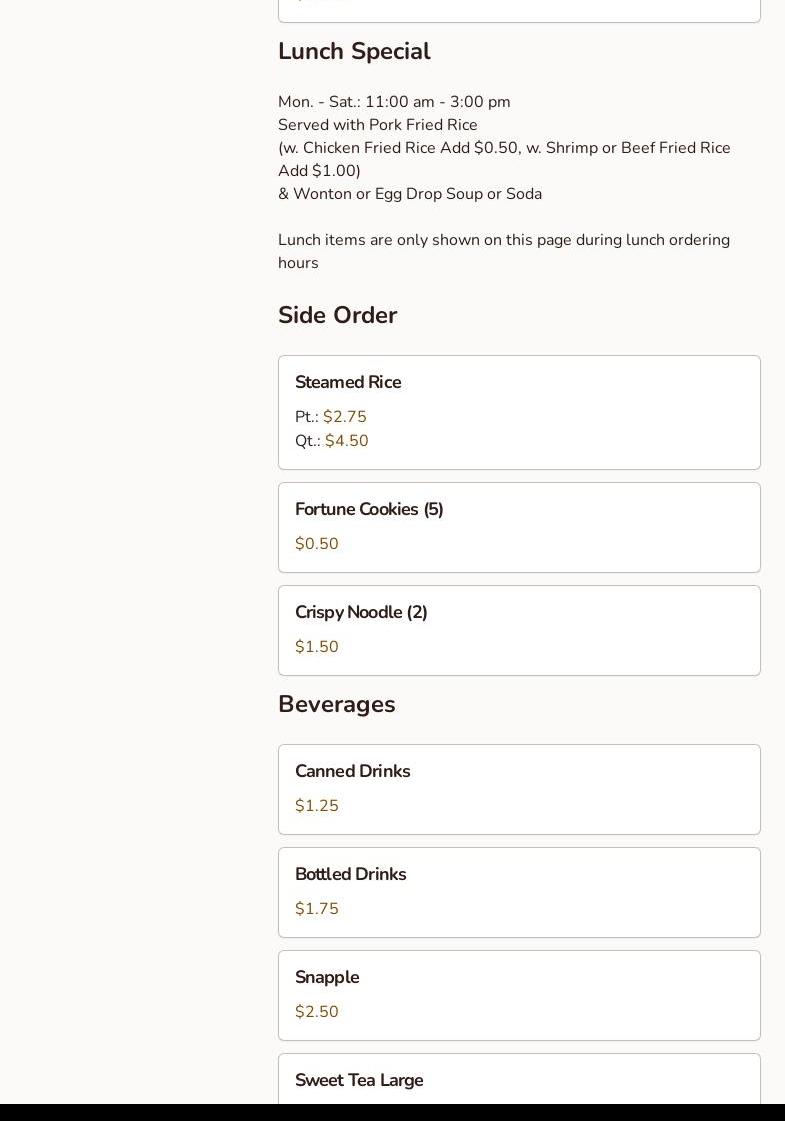Click the Side Order section heading

(337, 316)
